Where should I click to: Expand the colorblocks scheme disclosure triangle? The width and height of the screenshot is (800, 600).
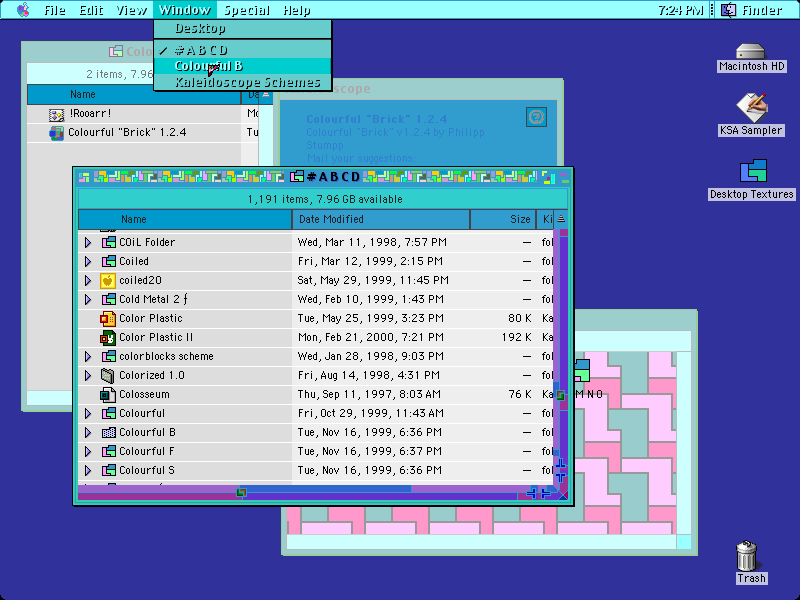88,357
